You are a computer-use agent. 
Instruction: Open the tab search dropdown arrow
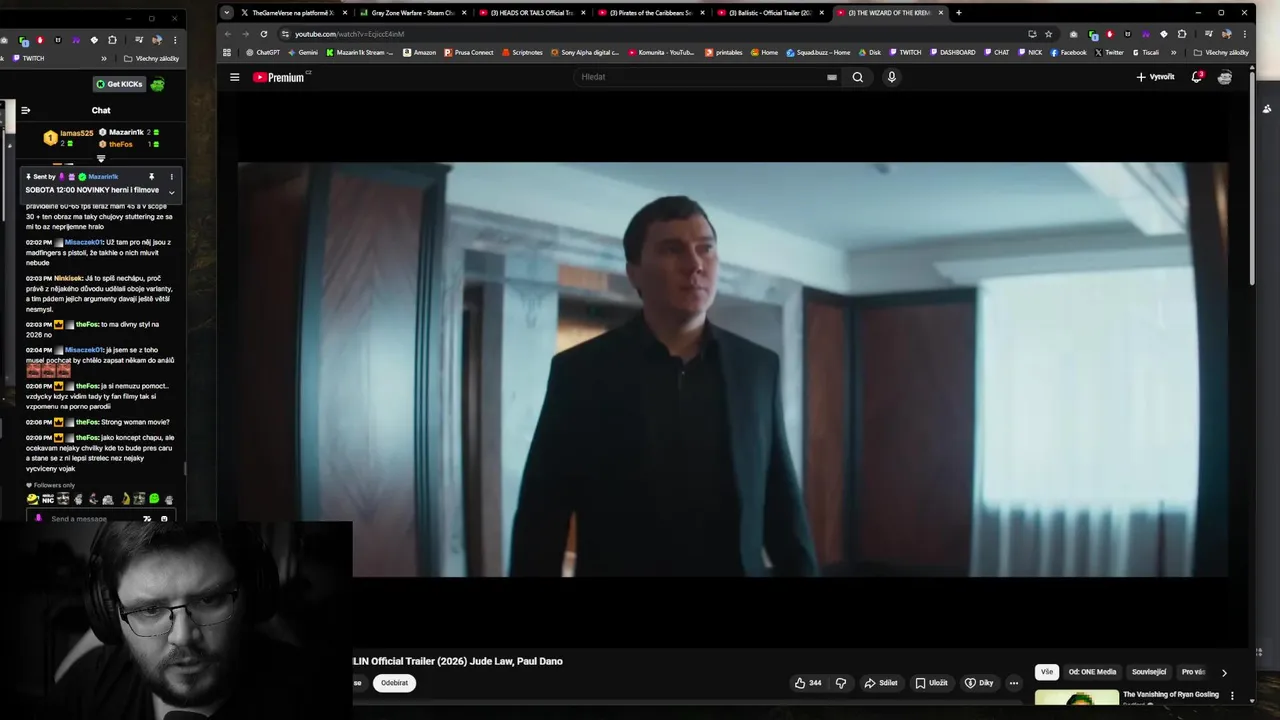(227, 13)
